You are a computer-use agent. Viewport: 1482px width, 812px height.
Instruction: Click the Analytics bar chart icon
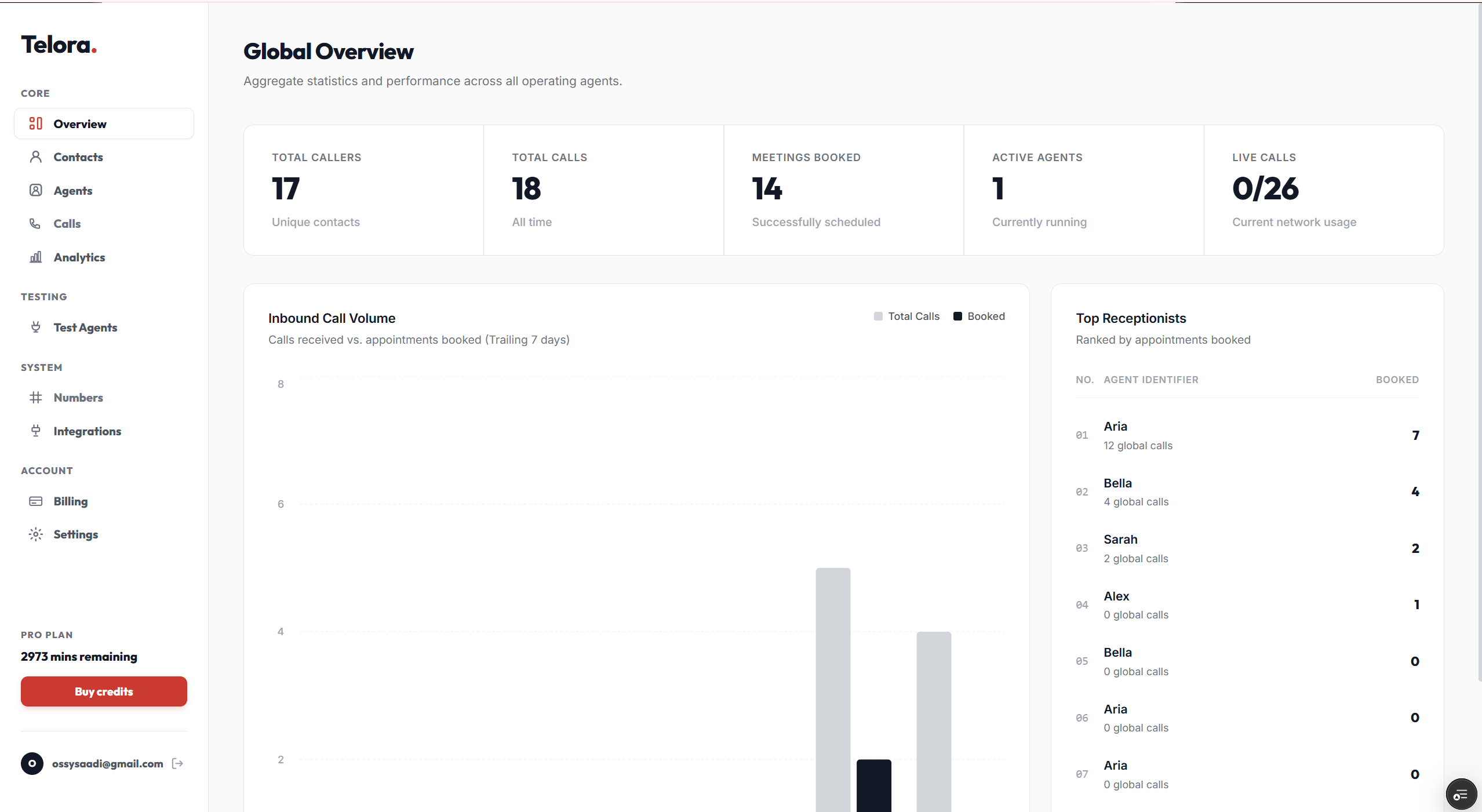coord(36,257)
